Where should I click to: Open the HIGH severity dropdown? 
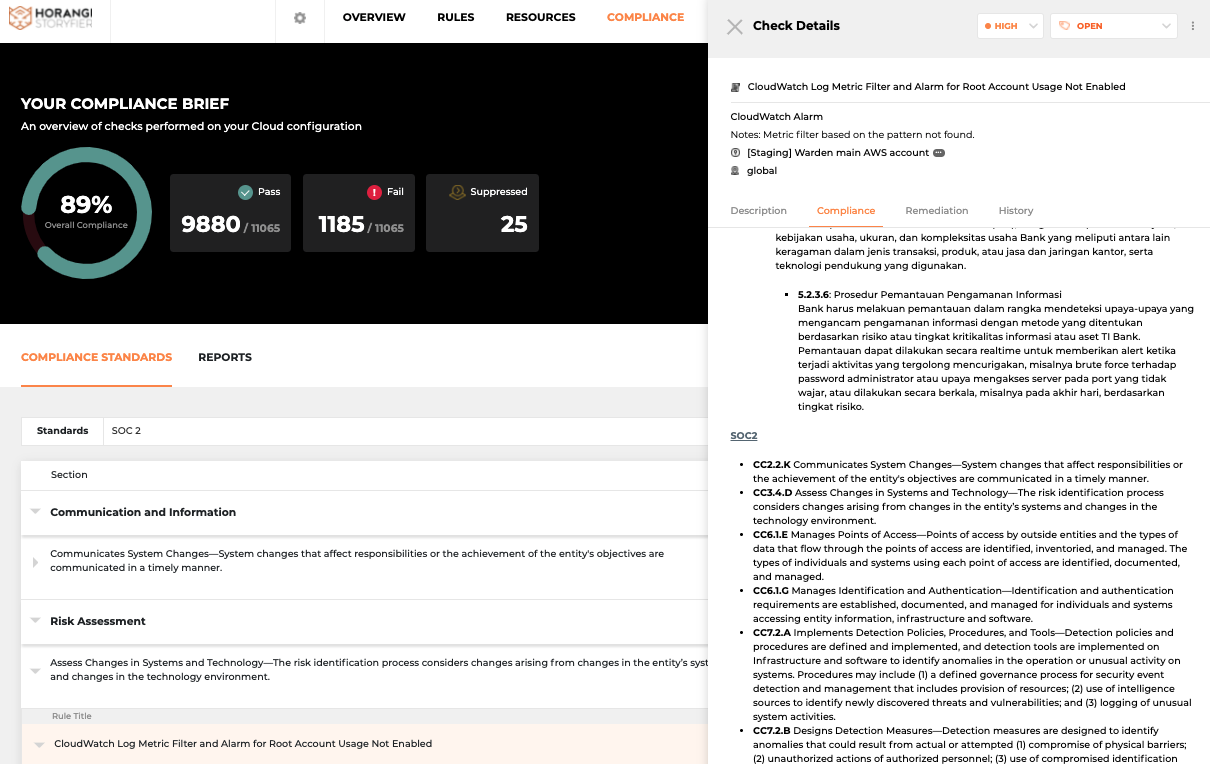1010,26
